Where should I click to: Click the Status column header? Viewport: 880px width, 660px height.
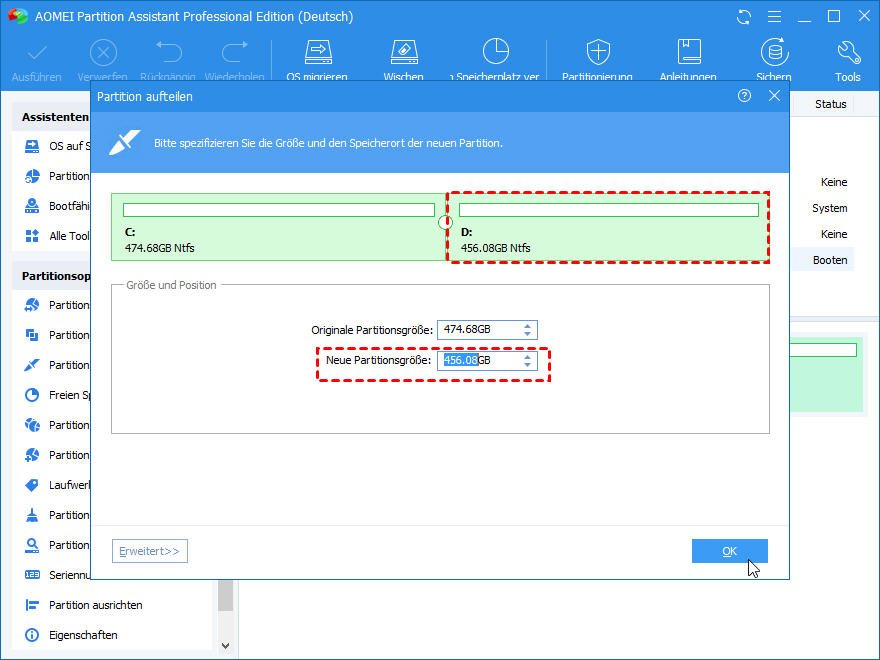[831, 104]
